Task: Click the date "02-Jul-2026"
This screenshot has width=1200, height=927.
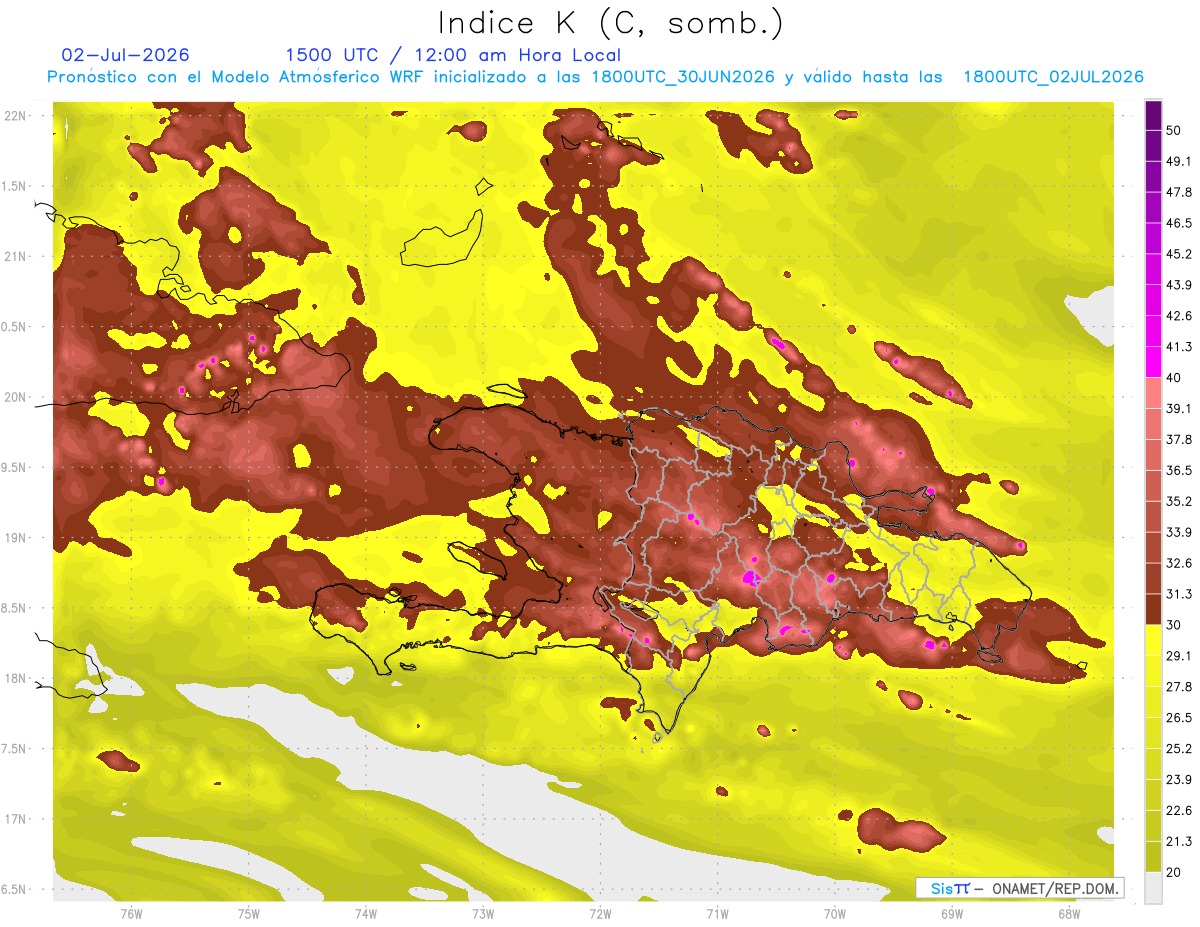Action: tap(125, 55)
